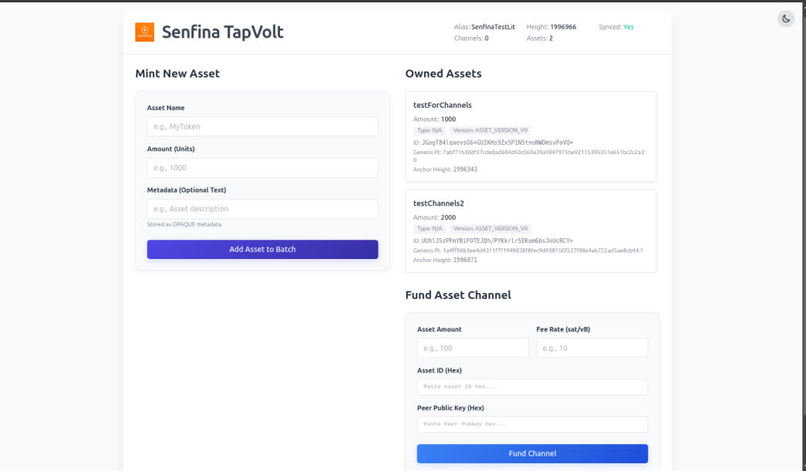Click the Alias value SenfinaTestLit

[493, 27]
